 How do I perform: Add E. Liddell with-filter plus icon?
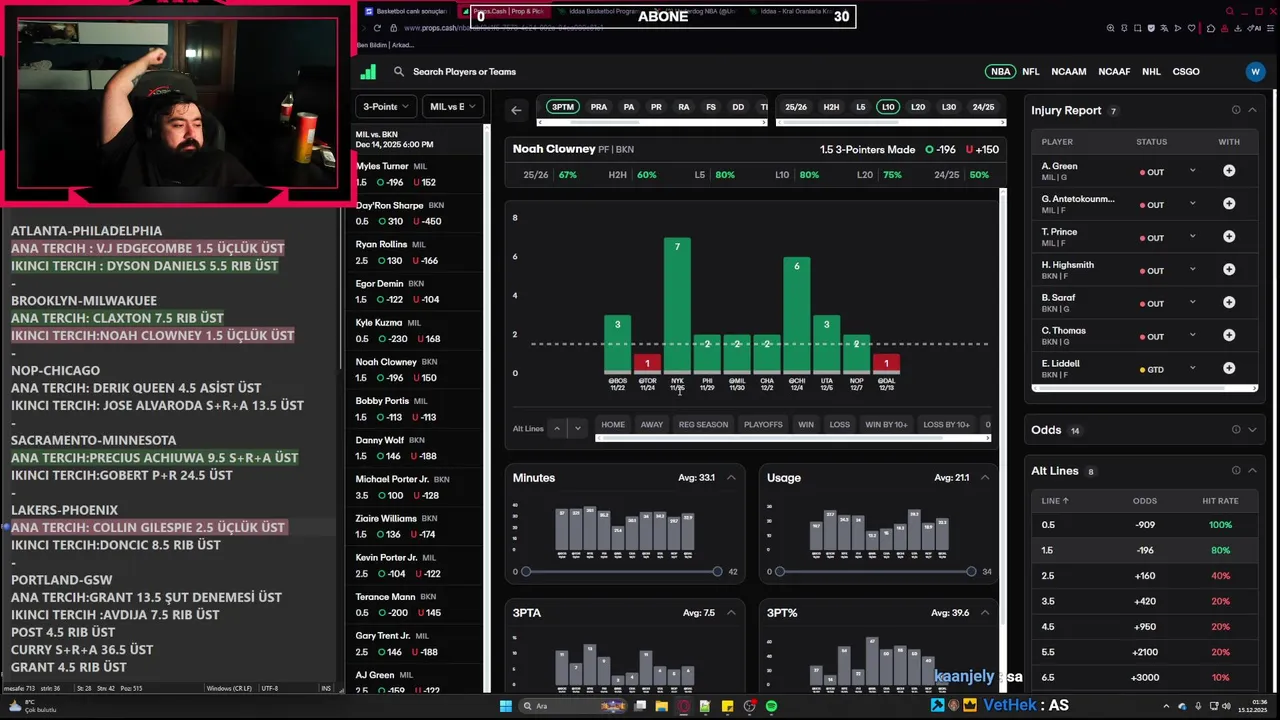[1229, 369]
